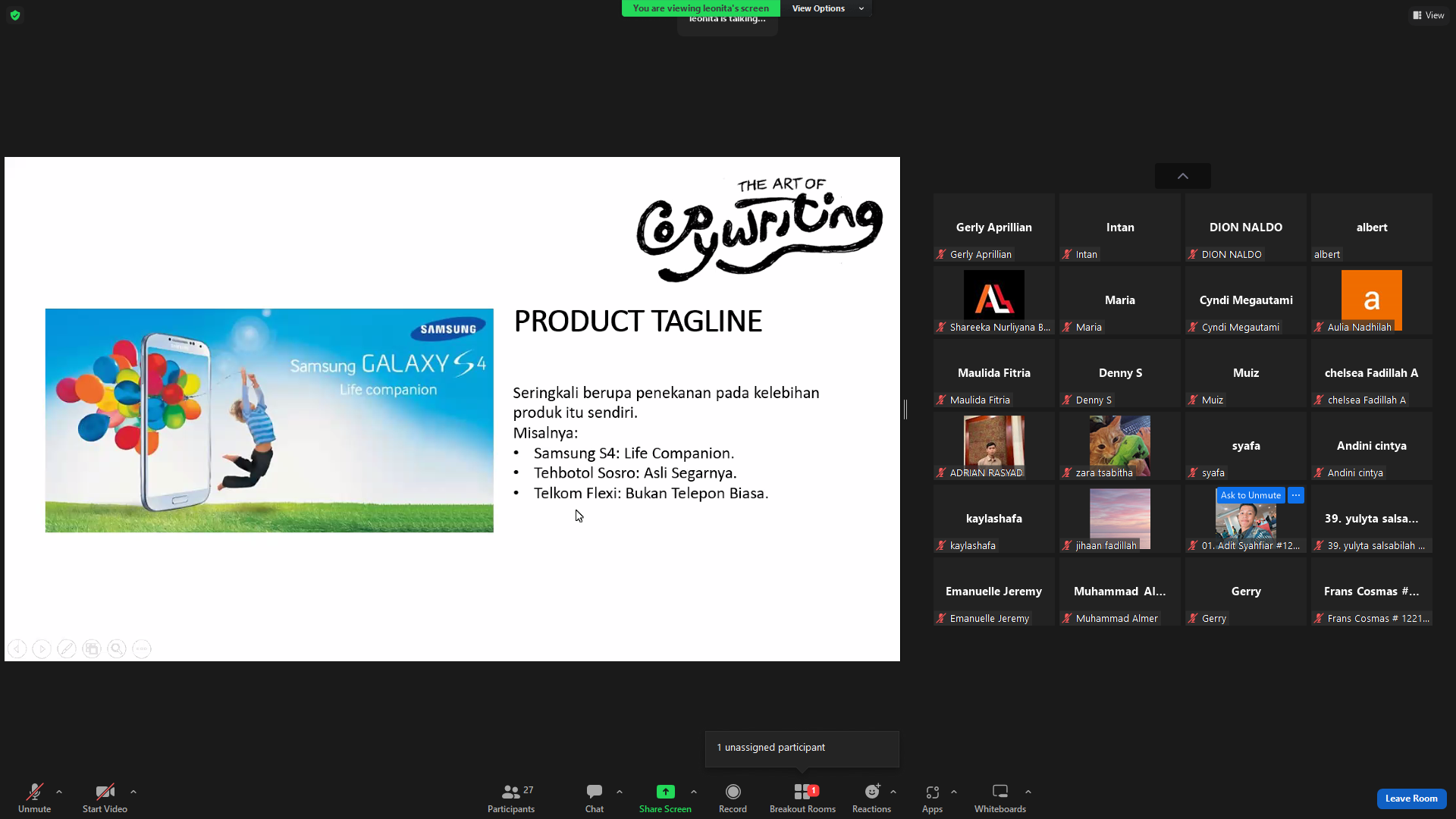Click the green Share Screen icon
This screenshot has width=1456, height=819.
coord(665,792)
